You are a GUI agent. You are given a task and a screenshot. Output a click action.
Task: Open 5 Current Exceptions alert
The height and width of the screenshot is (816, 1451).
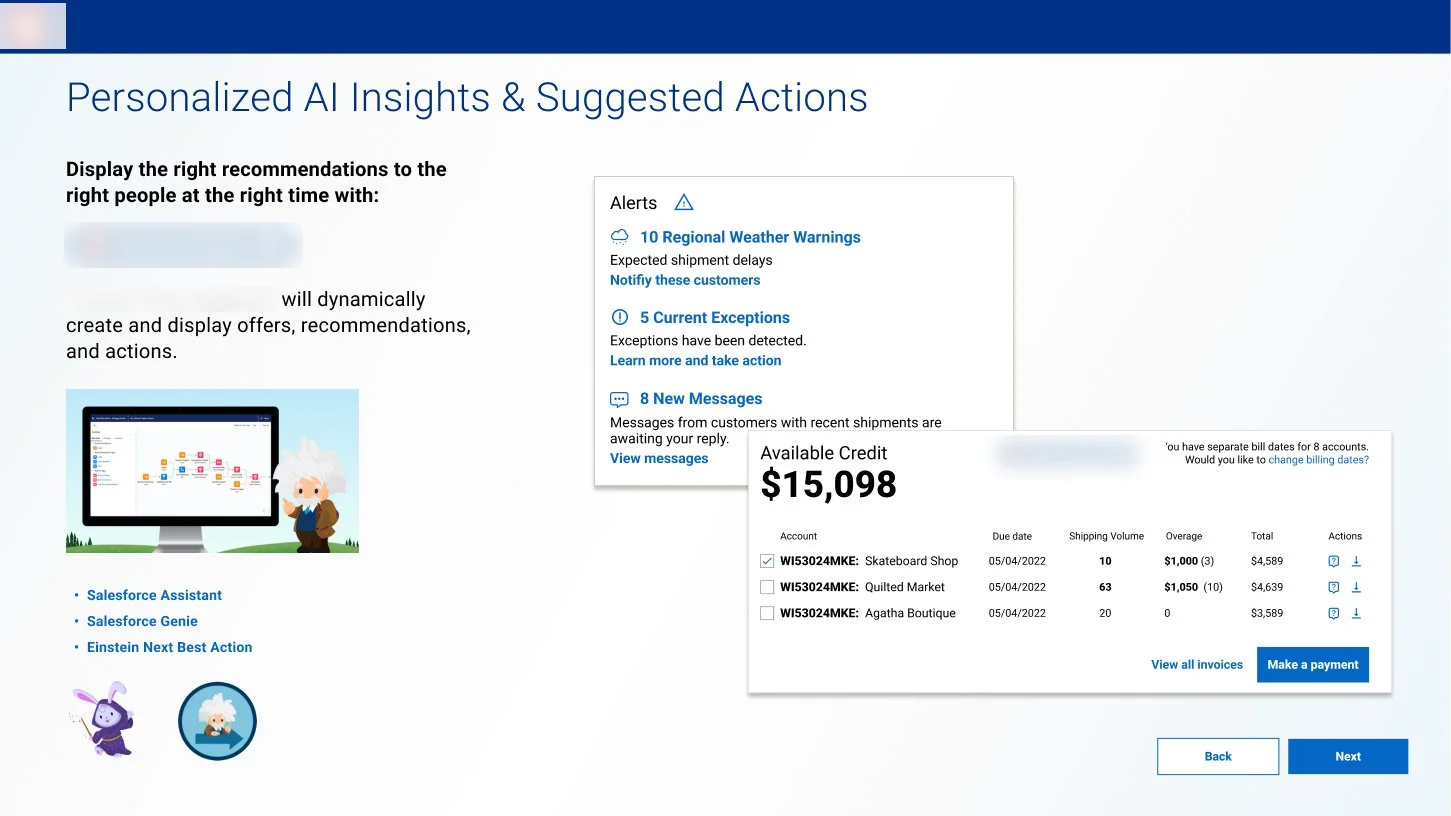coord(715,317)
